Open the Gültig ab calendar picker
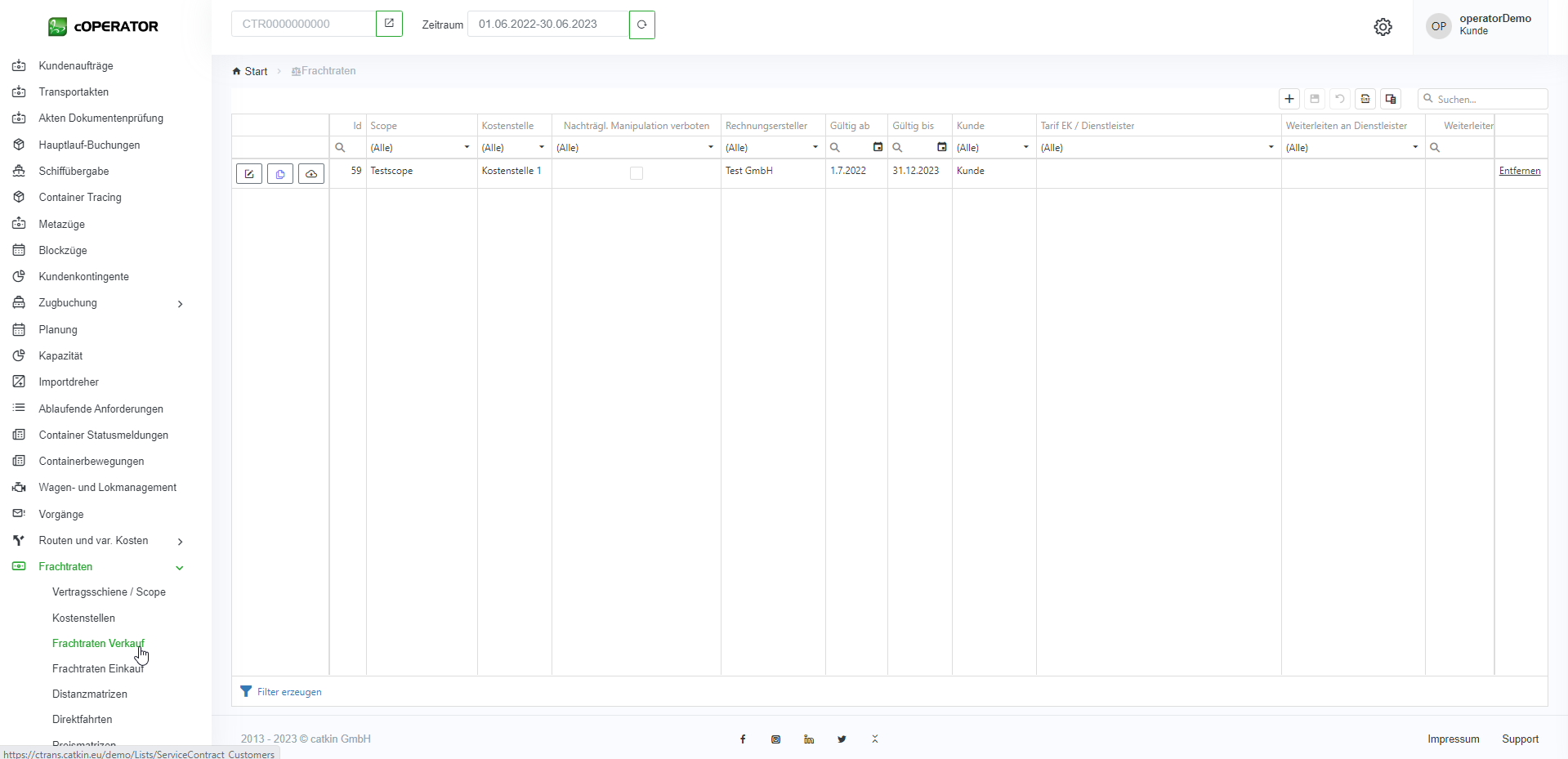This screenshot has width=1568, height=759. click(878, 147)
